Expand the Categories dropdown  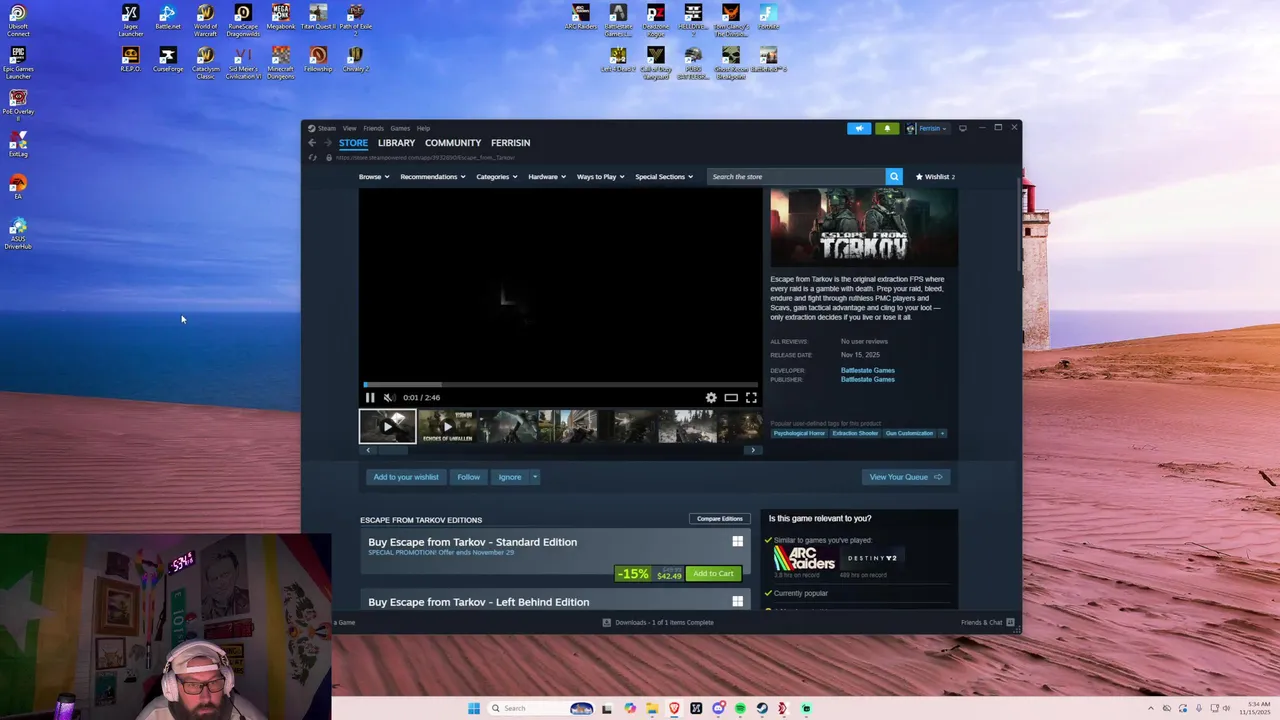point(496,177)
